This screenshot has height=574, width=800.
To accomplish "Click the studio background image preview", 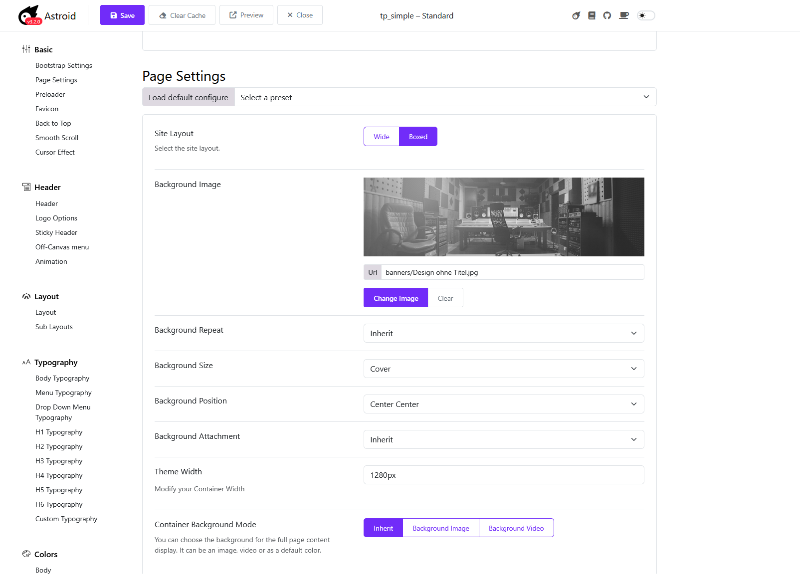I will pyautogui.click(x=504, y=216).
